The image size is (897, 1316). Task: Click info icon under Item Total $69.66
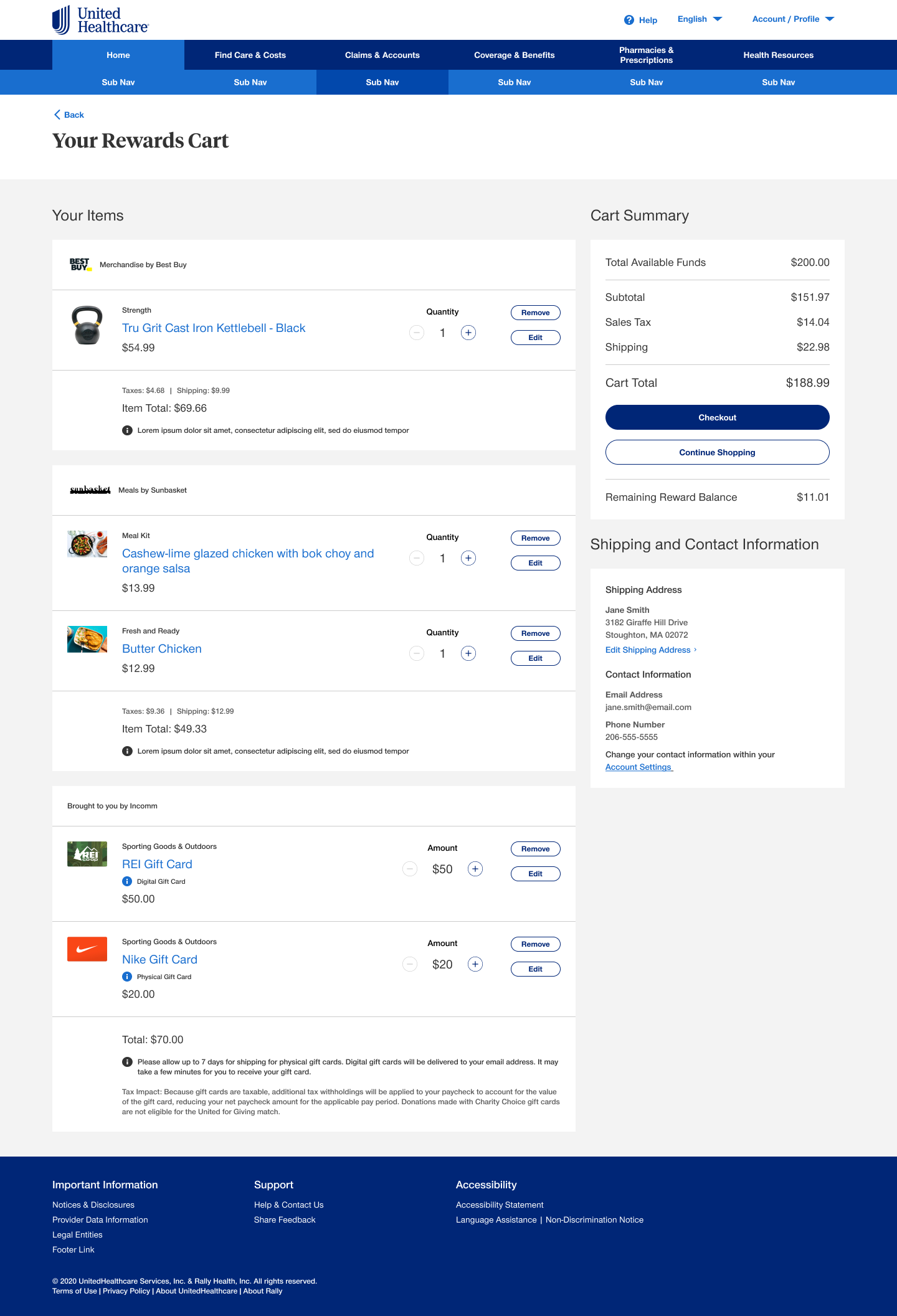[127, 430]
